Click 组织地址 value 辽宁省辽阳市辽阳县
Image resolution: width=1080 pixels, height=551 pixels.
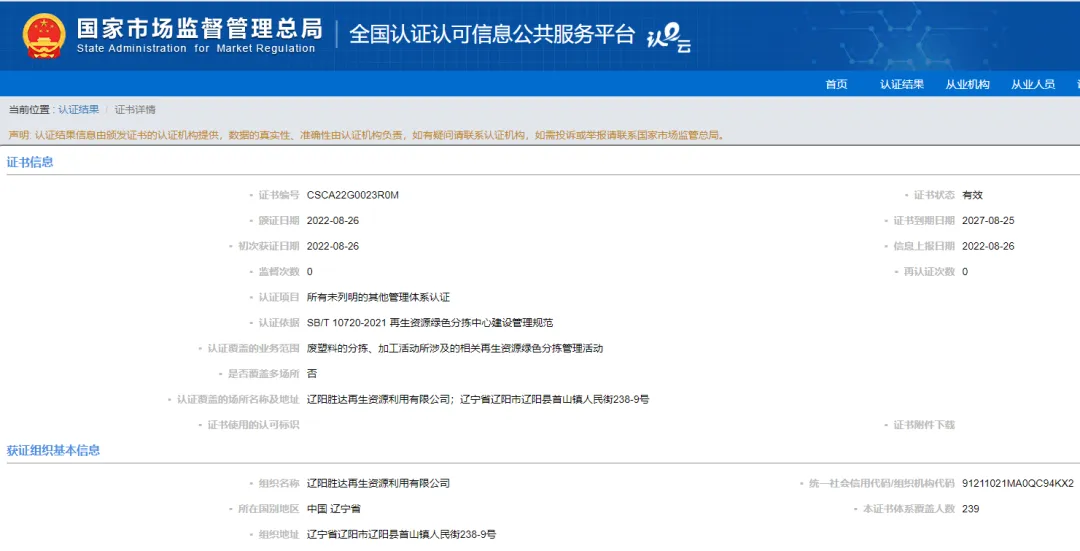(x=402, y=534)
